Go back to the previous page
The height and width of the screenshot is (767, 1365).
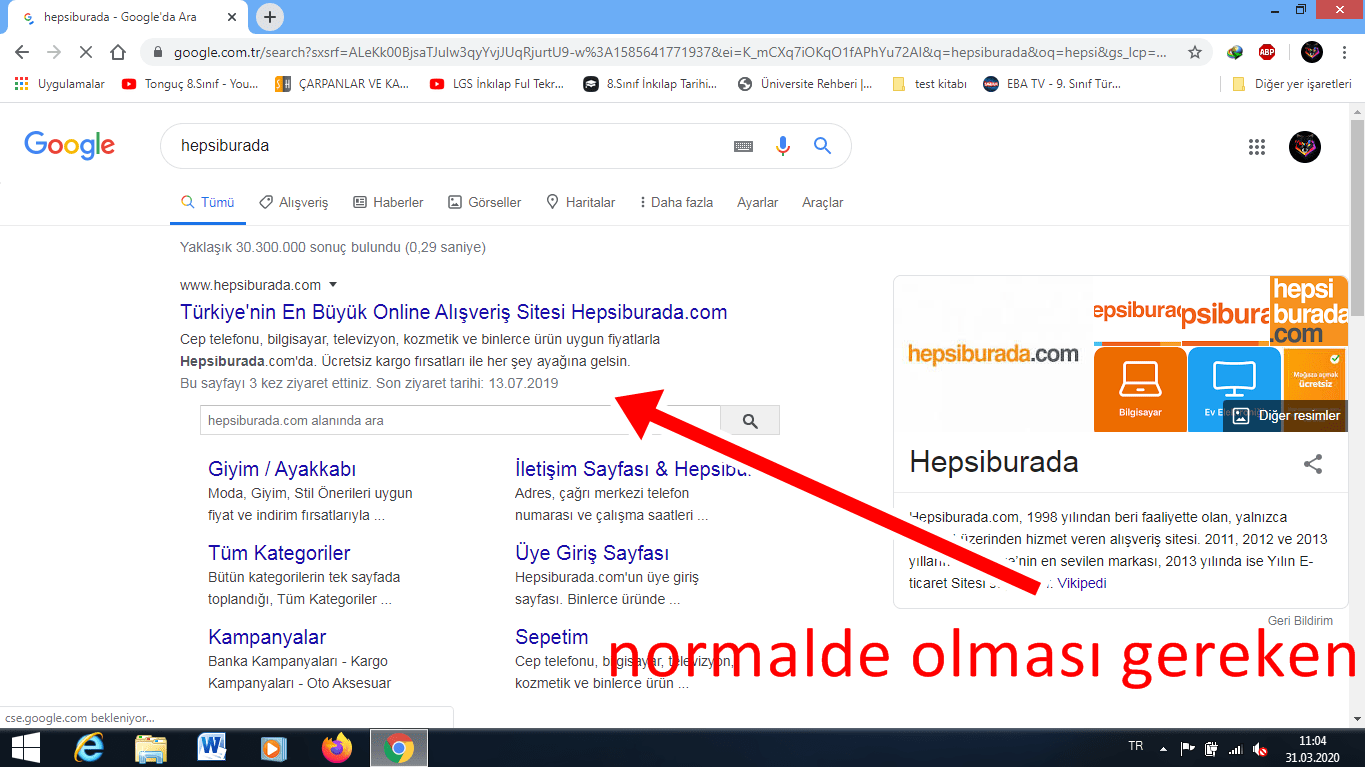(22, 52)
